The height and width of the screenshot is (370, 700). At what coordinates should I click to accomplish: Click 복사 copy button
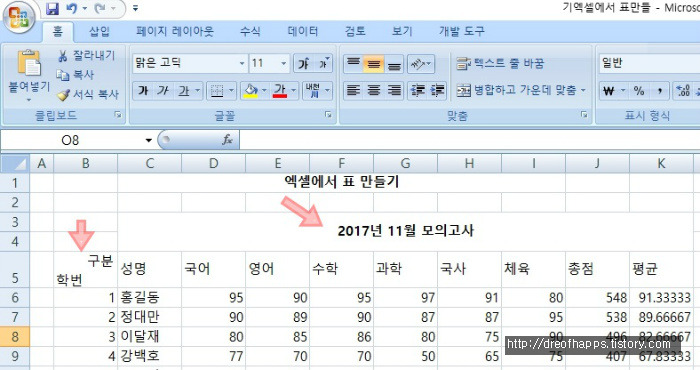click(75, 75)
